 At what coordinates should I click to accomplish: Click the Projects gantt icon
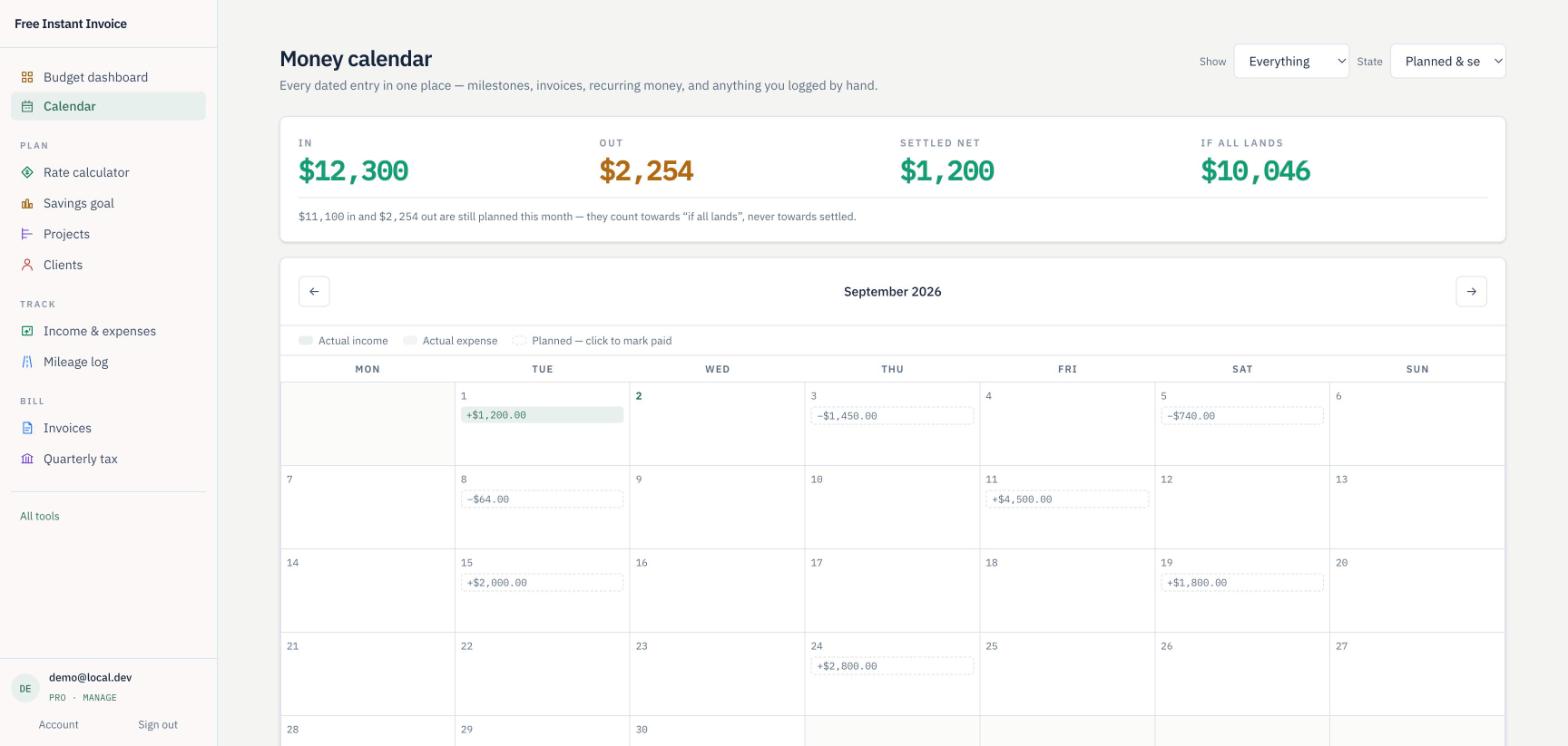click(x=27, y=234)
